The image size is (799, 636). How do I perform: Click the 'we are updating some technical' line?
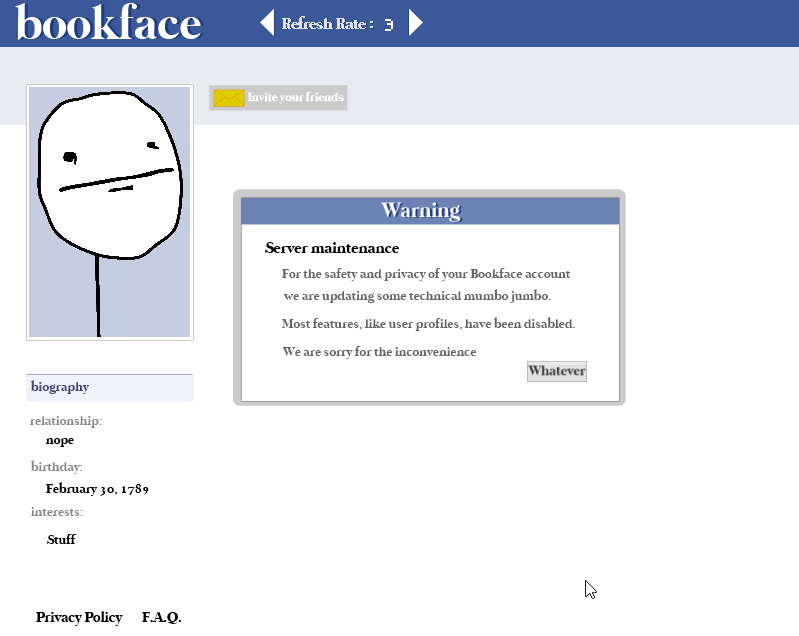coord(417,296)
